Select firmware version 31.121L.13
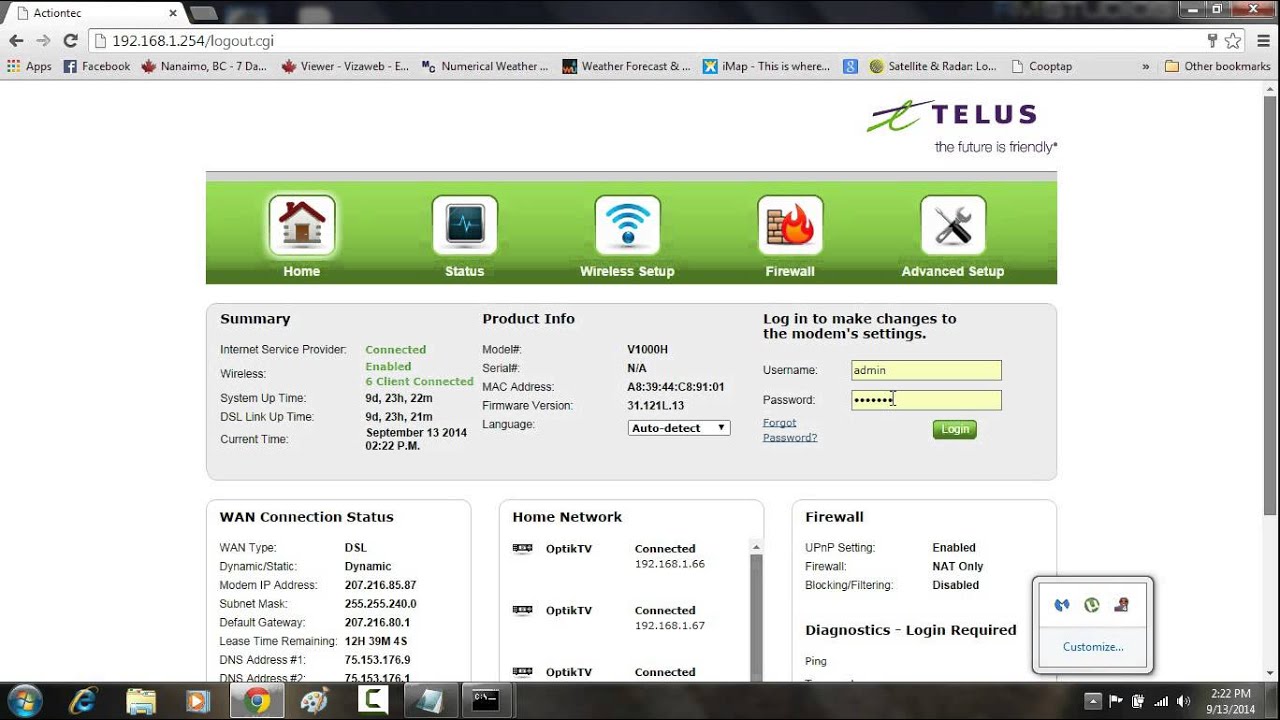The image size is (1280, 720). pos(656,406)
